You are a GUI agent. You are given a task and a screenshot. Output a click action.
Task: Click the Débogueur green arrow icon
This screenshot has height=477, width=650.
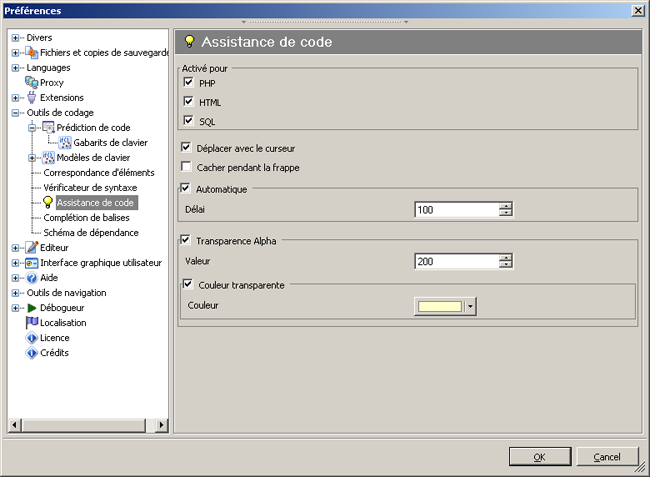(x=31, y=308)
